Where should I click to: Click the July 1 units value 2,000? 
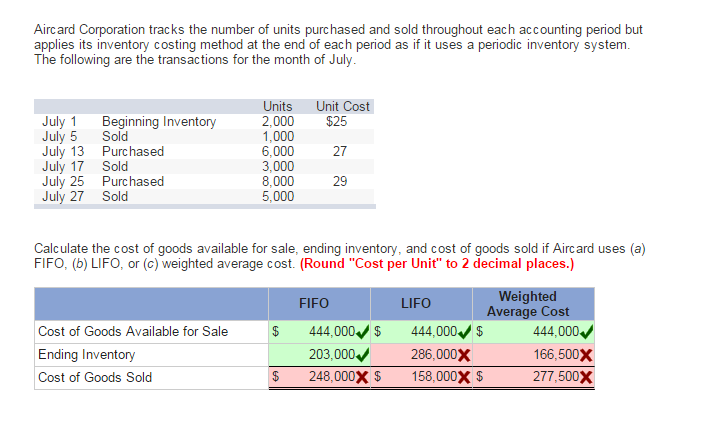click(x=278, y=121)
